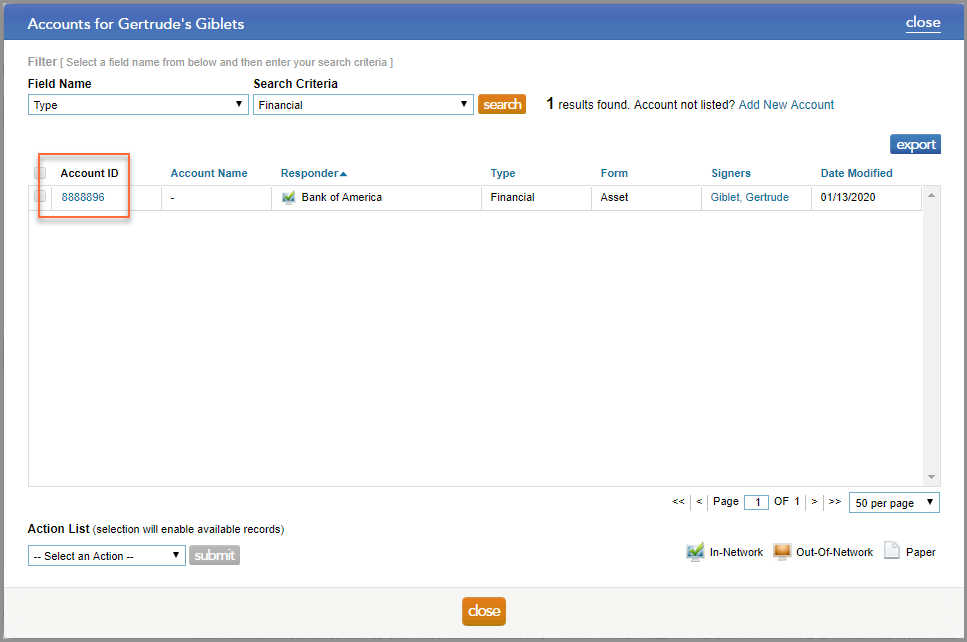Click inside the Page number input field
The width and height of the screenshot is (967, 642).
tap(756, 501)
